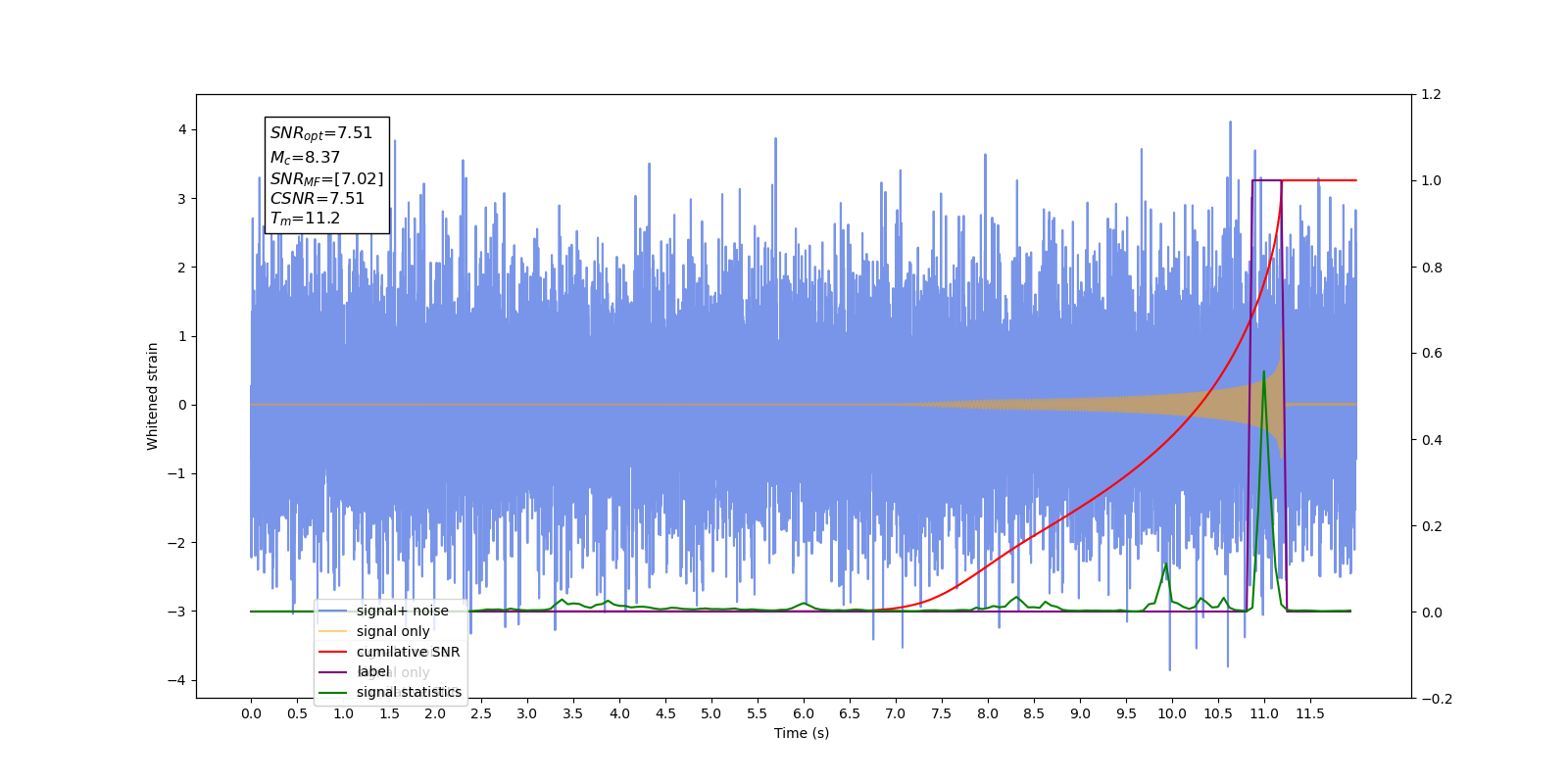The width and height of the screenshot is (1568, 784).
Task: Click the purple label box's flat top
Action: click(x=1266, y=180)
